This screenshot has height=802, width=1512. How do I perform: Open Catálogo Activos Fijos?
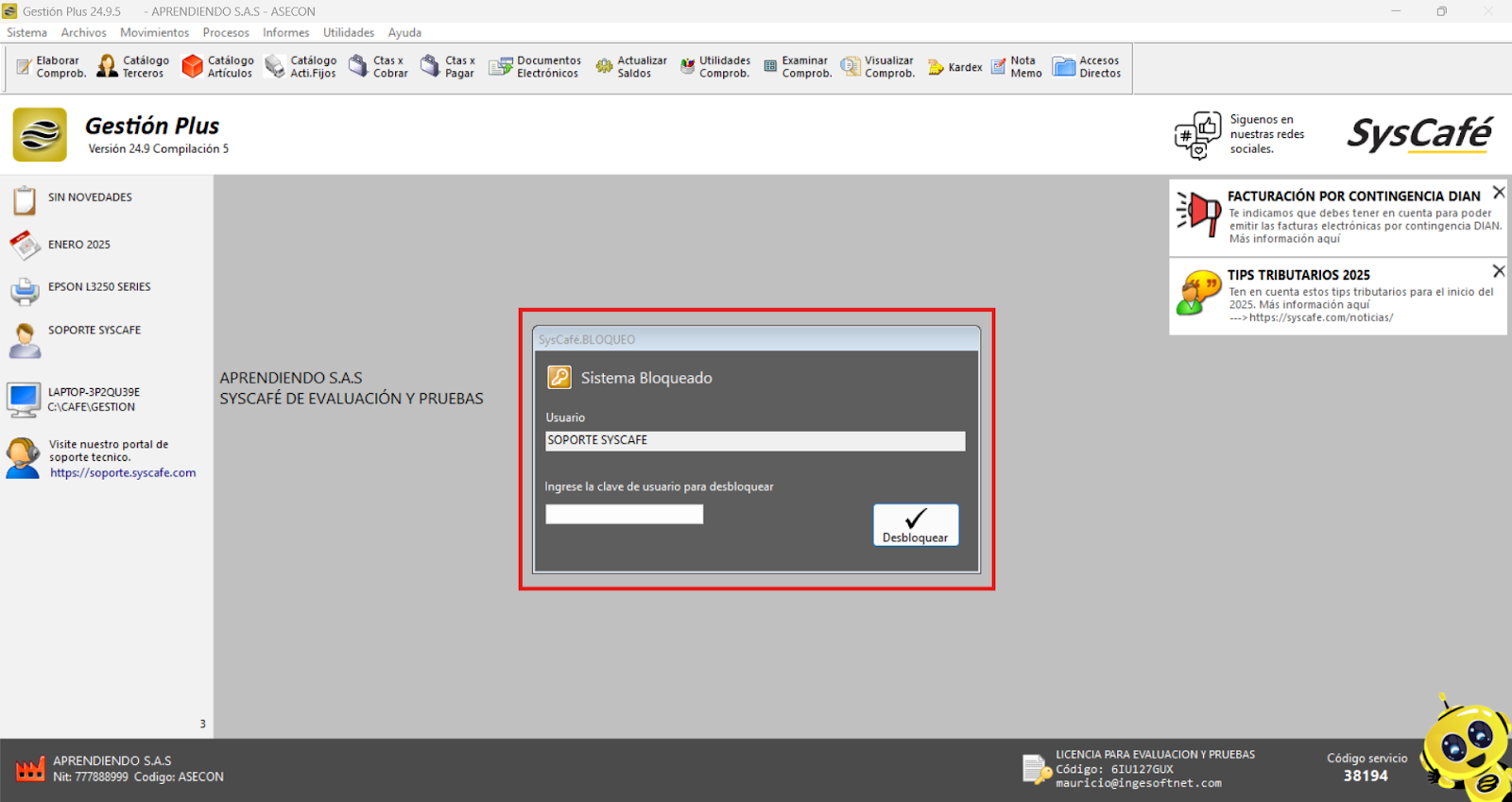[301, 67]
